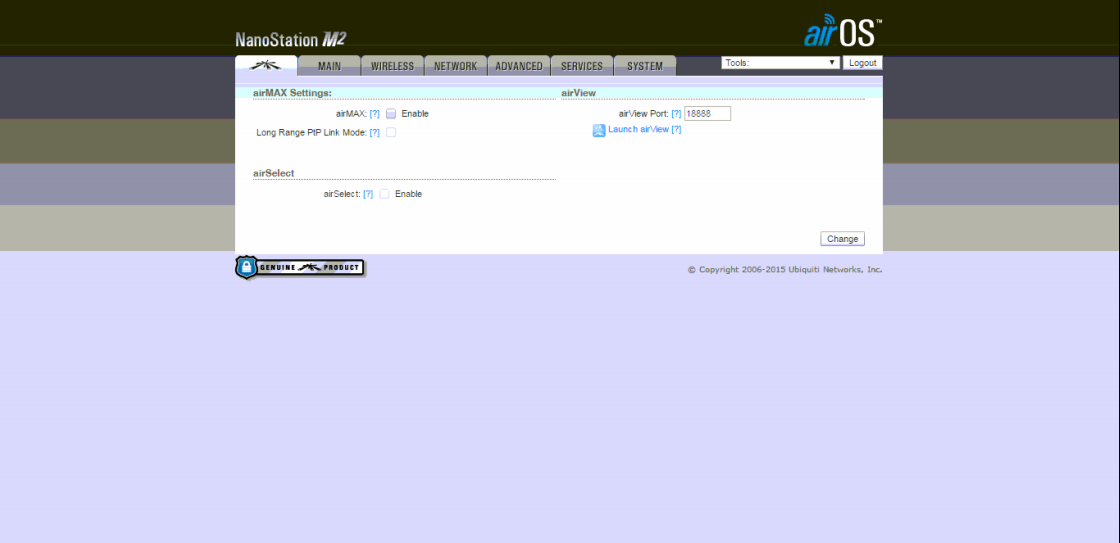The width and height of the screenshot is (1120, 543).
Task: Toggle Long Range PtP Link Mode checkbox
Action: (x=391, y=132)
